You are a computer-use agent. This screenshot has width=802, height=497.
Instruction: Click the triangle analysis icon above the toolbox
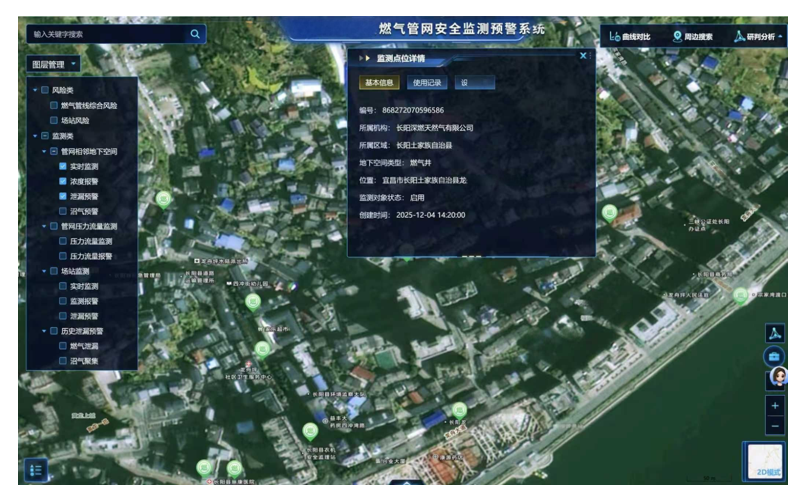(774, 333)
